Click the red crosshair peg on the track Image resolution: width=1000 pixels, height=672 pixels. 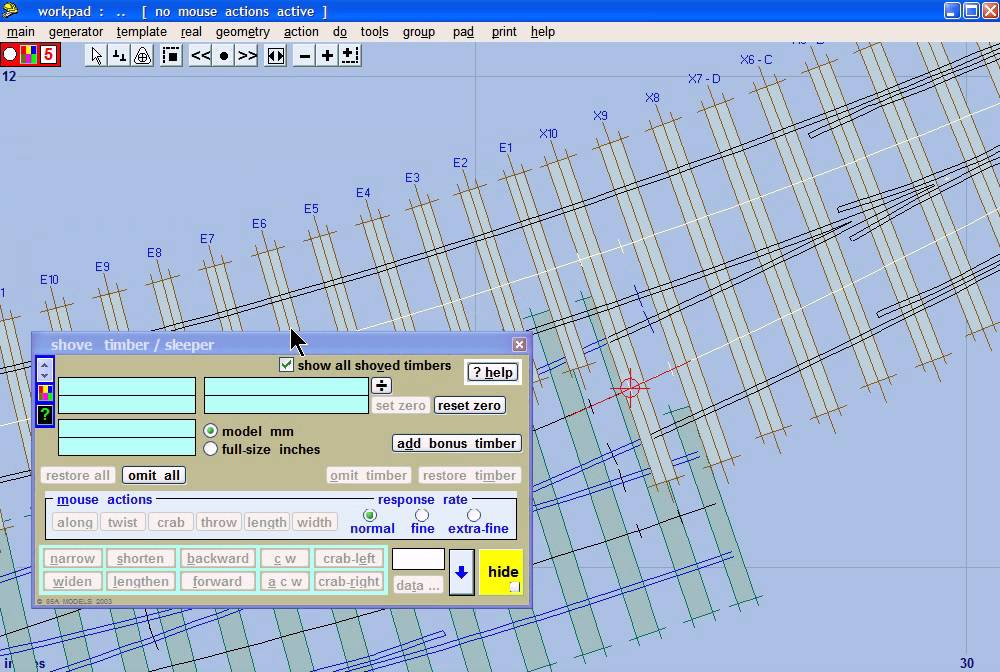(629, 387)
